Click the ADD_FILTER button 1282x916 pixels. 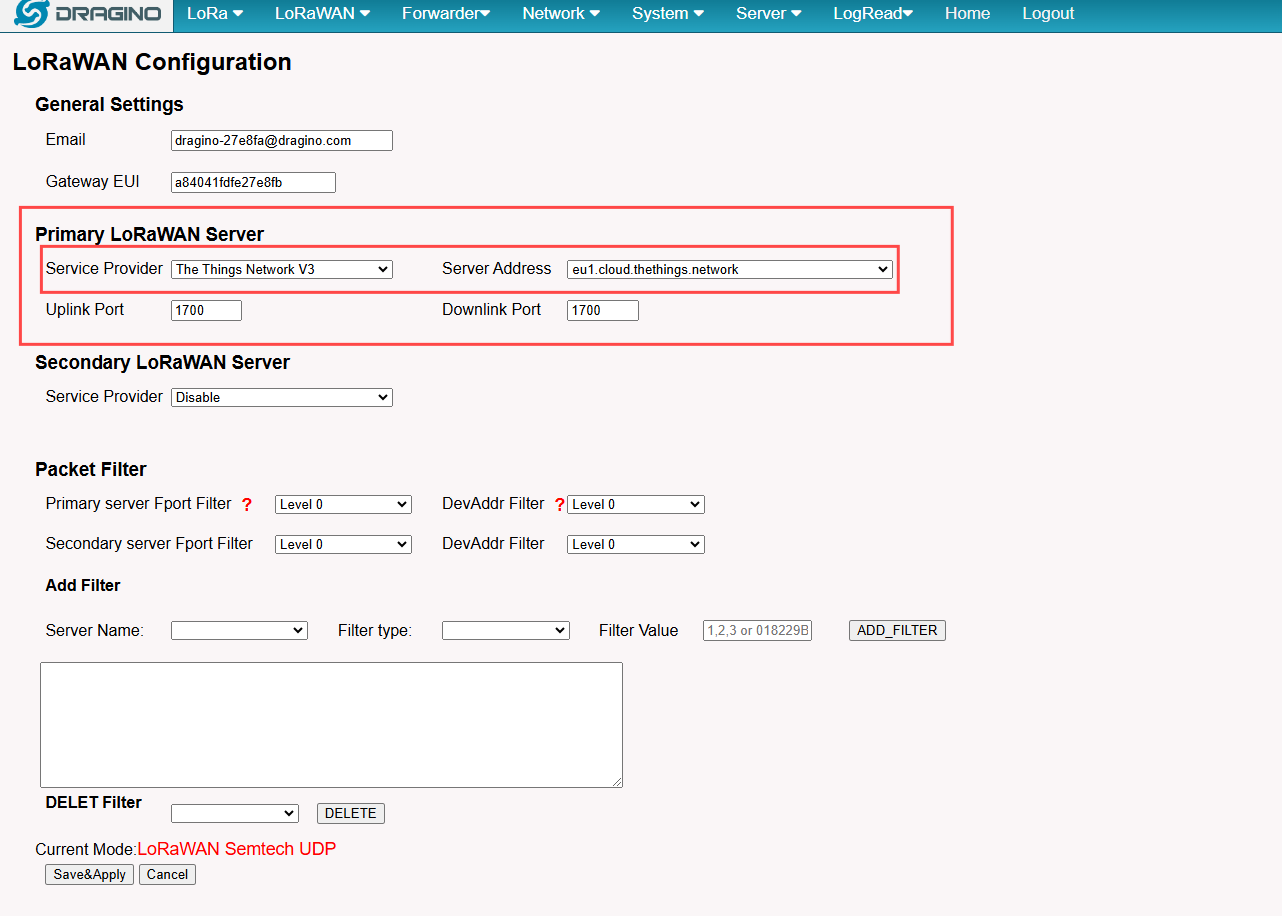click(897, 630)
